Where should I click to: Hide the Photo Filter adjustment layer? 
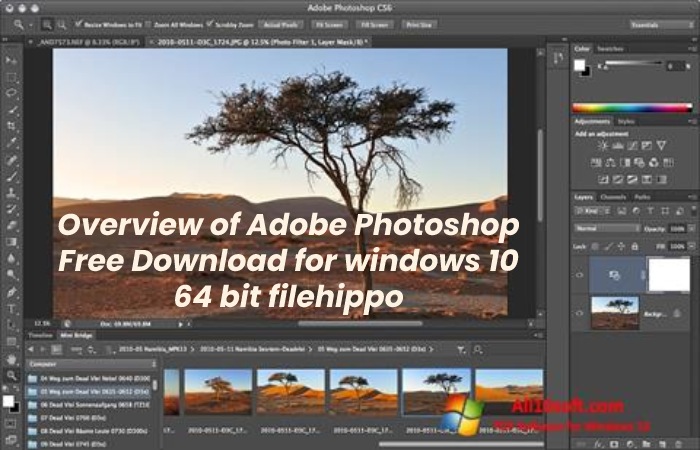(x=579, y=275)
